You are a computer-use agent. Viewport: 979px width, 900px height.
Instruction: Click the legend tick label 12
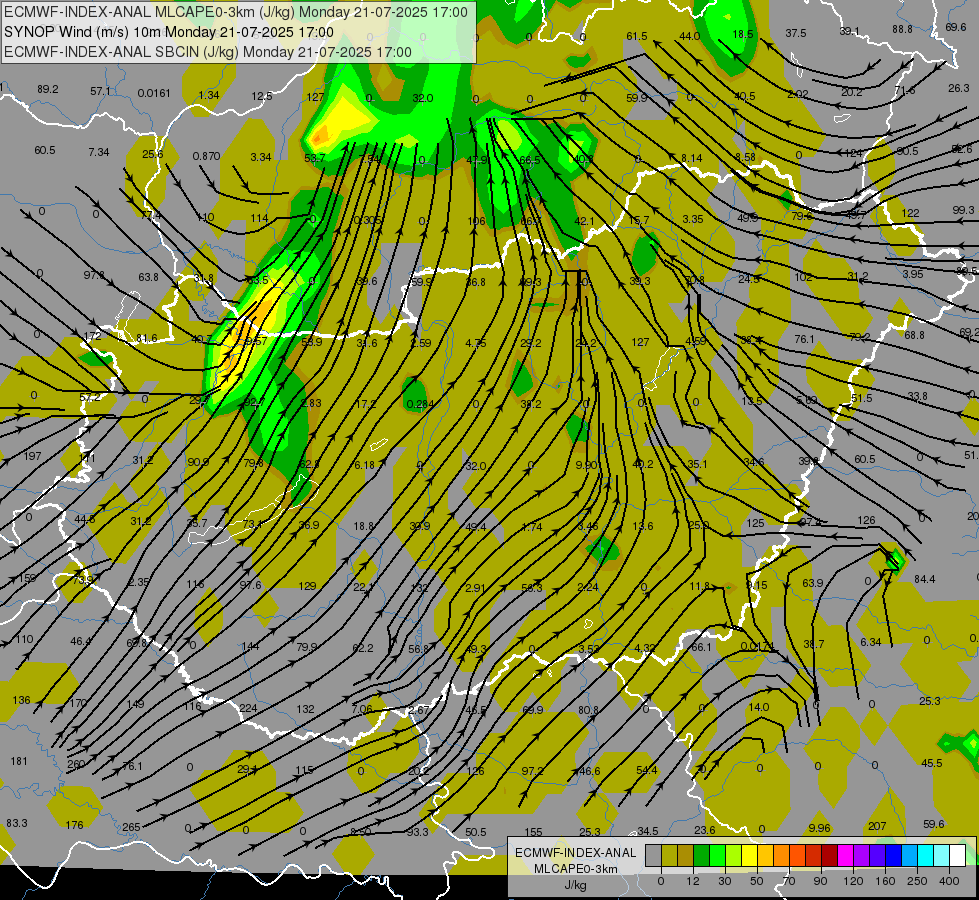(693, 881)
